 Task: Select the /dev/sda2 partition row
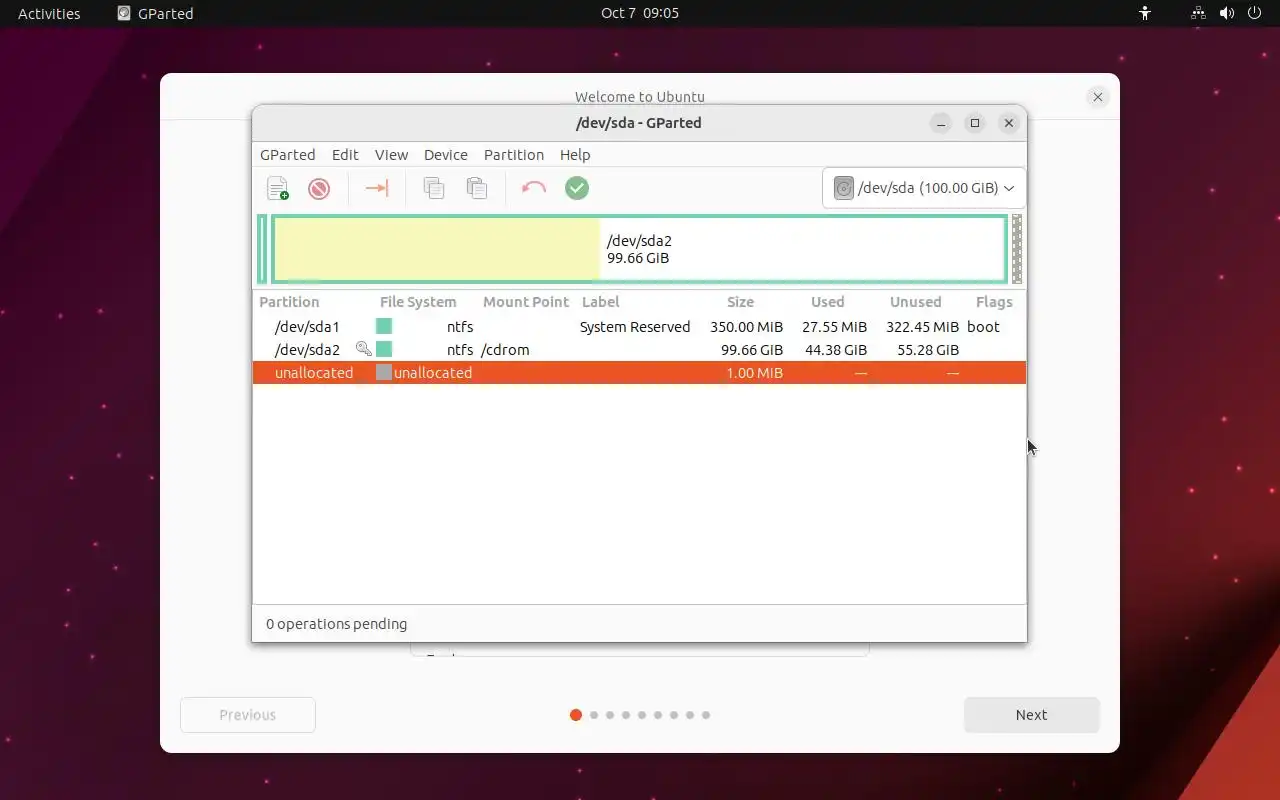[639, 350]
